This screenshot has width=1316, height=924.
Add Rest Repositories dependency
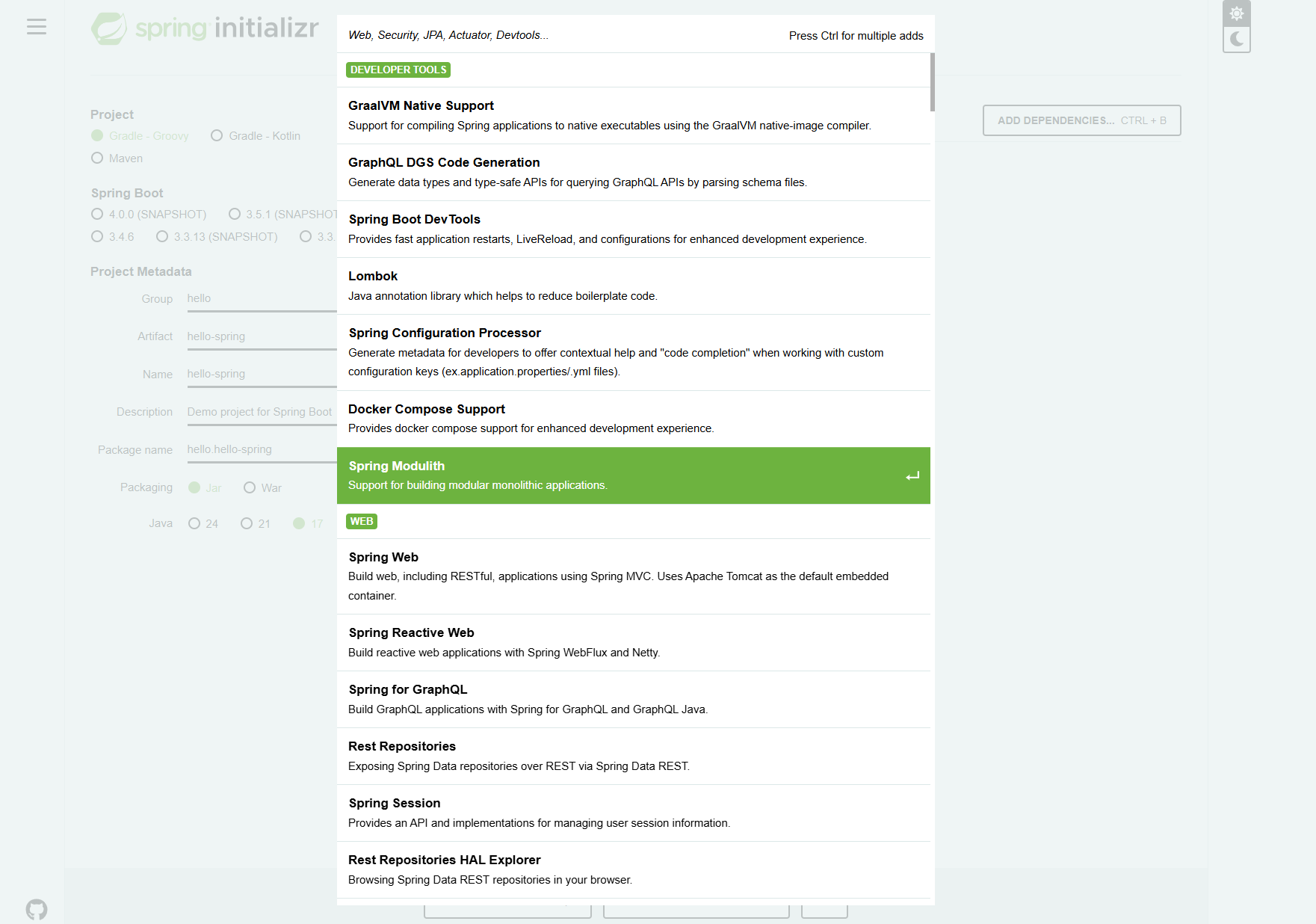pos(634,756)
